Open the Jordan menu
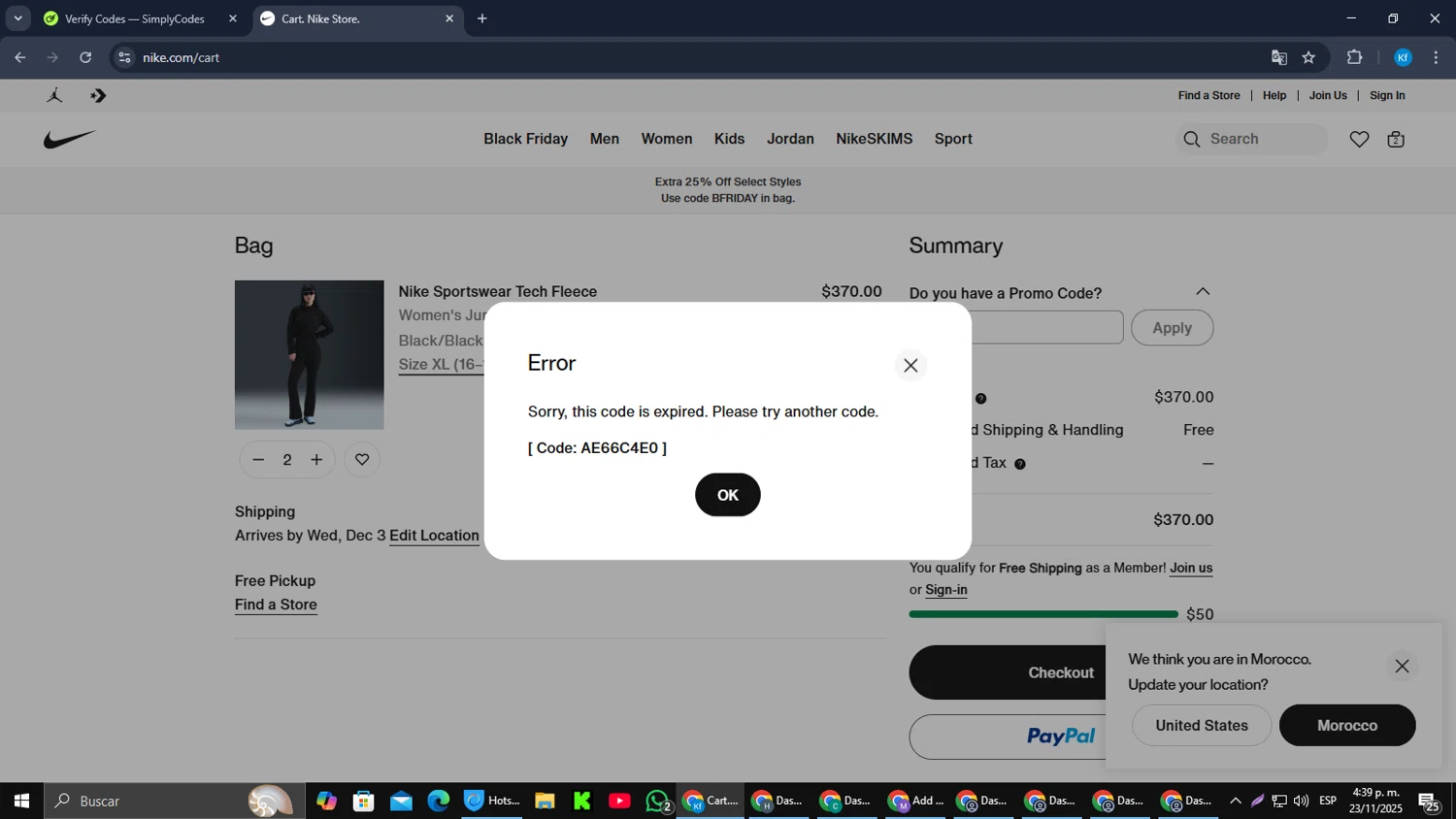The width and height of the screenshot is (1456, 819). click(790, 139)
